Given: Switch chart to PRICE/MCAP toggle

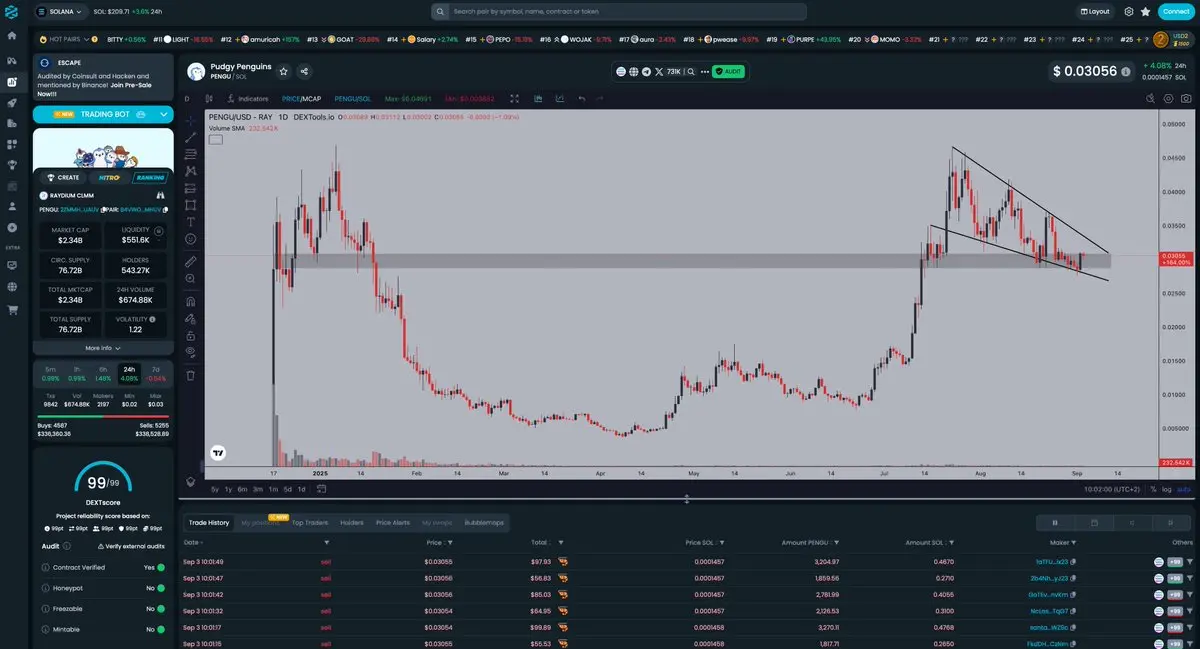Looking at the screenshot, I should 302,99.
